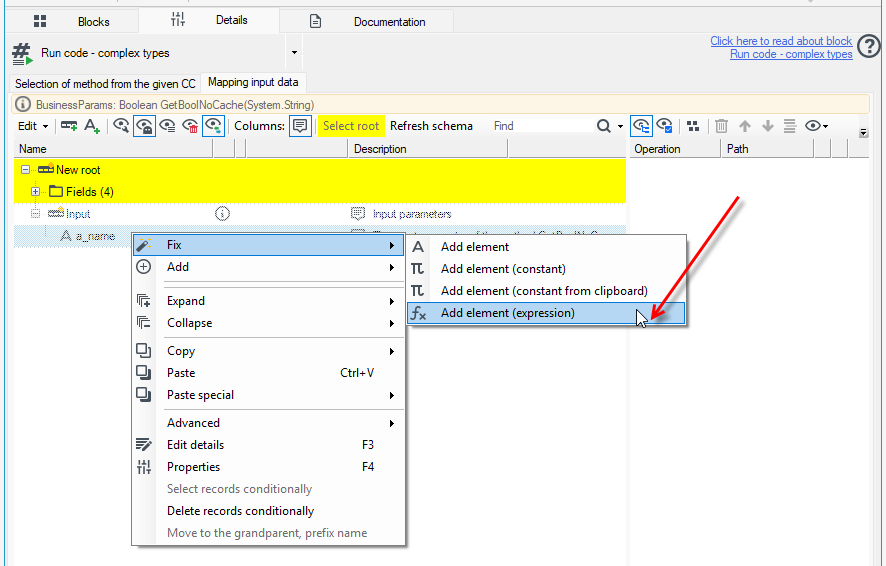Click the grey trash delete icon
Screen dimensions: 886x566
point(721,126)
